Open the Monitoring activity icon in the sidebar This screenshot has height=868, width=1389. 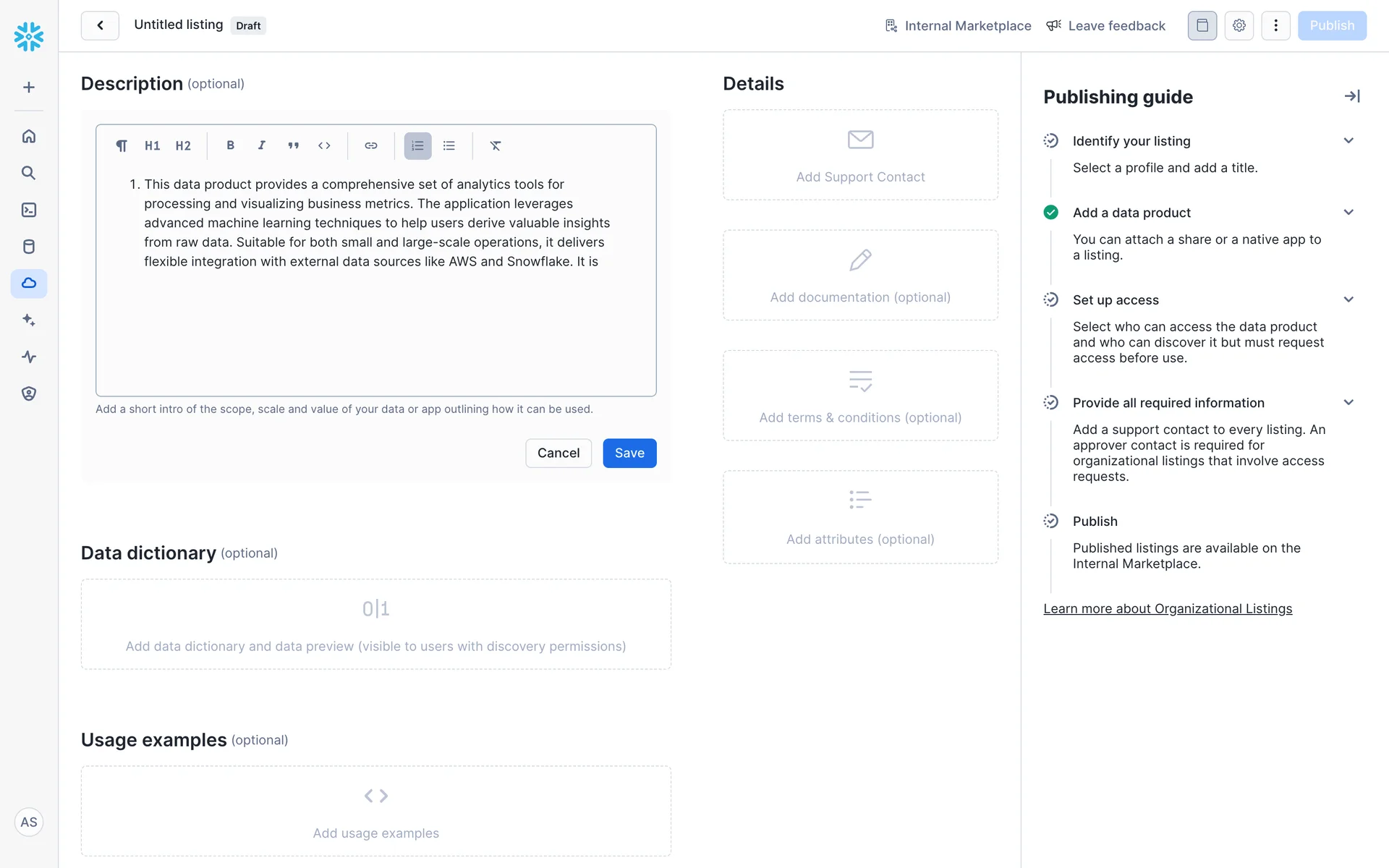click(x=29, y=357)
